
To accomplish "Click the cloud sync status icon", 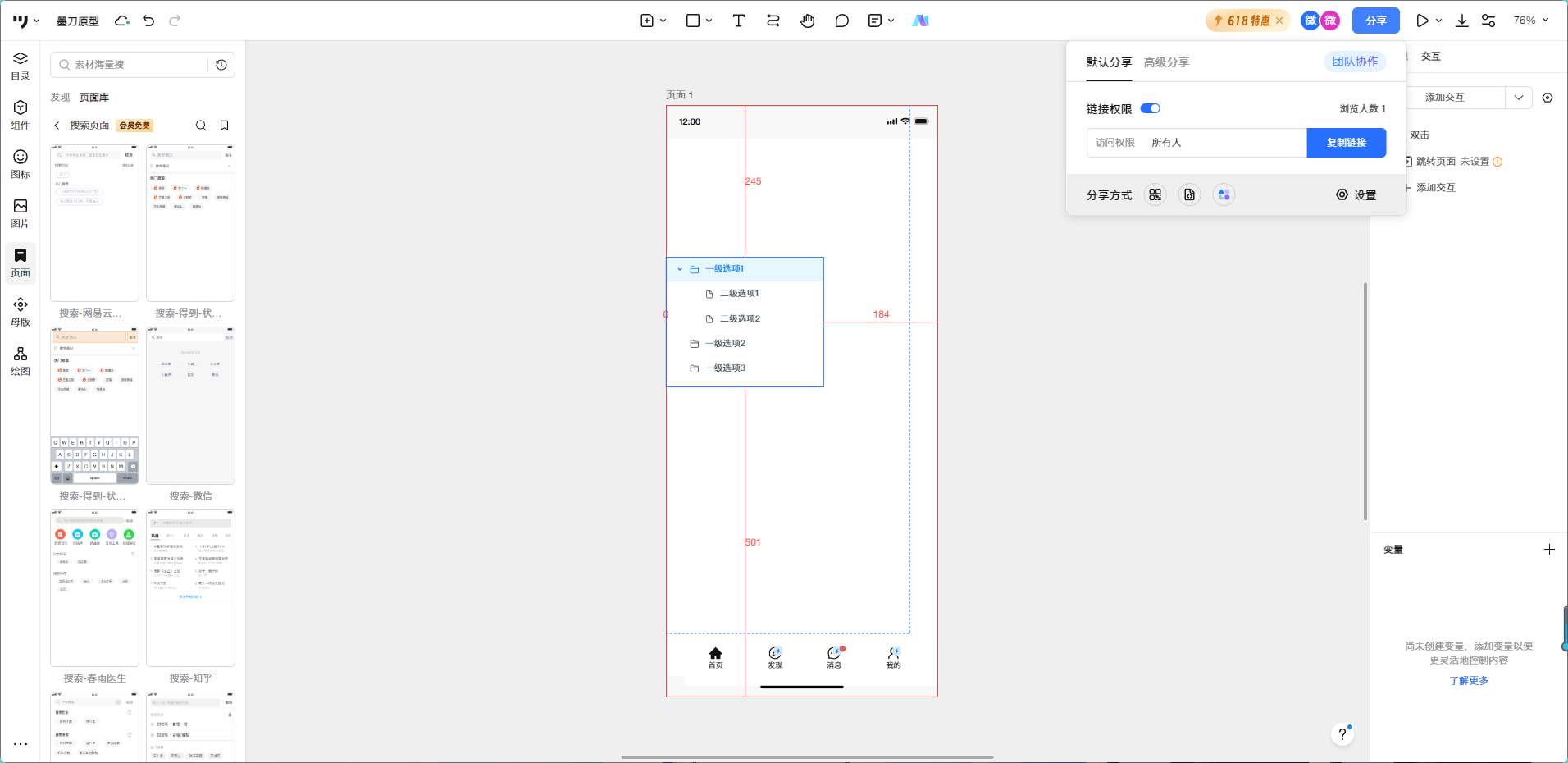I will (122, 21).
